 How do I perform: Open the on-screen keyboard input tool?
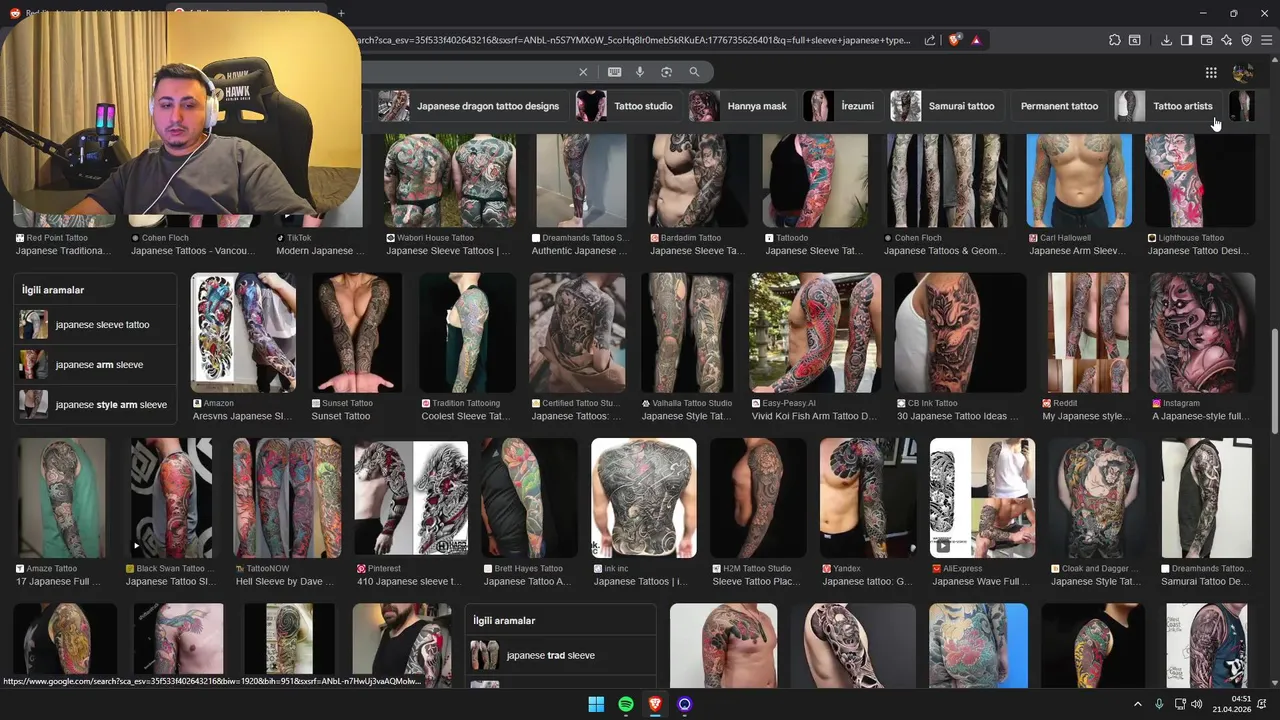tap(614, 72)
